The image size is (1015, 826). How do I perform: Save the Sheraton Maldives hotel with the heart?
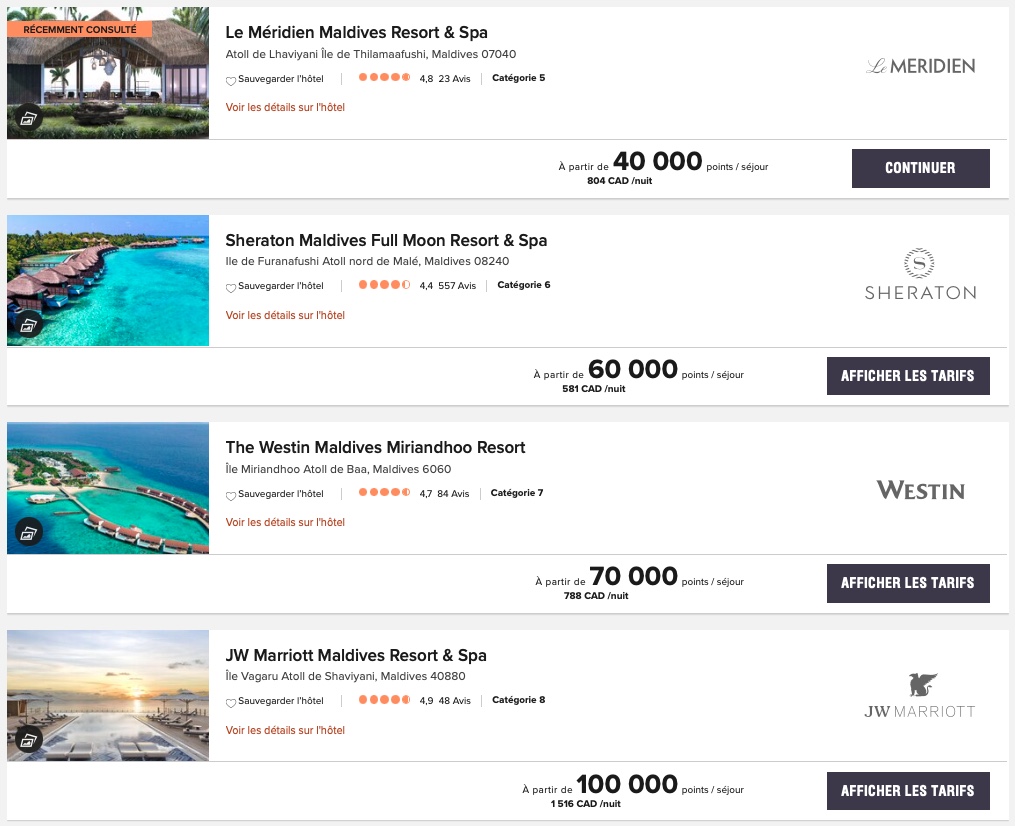231,287
